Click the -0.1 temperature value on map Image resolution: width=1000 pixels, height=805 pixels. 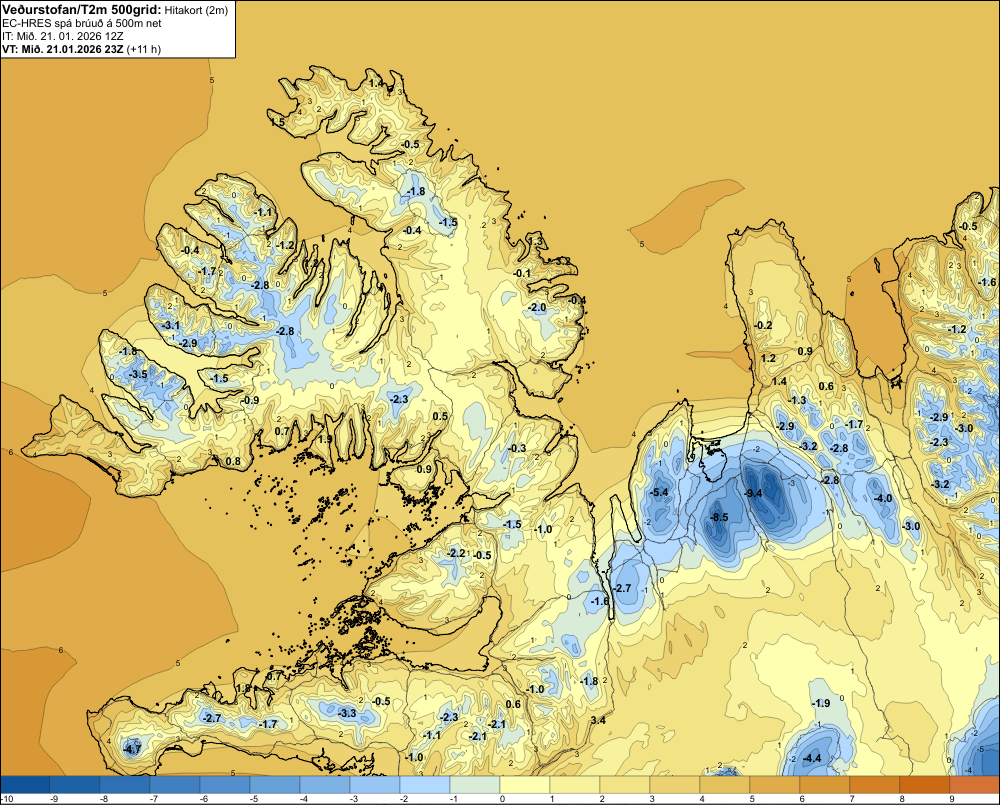pos(522,273)
